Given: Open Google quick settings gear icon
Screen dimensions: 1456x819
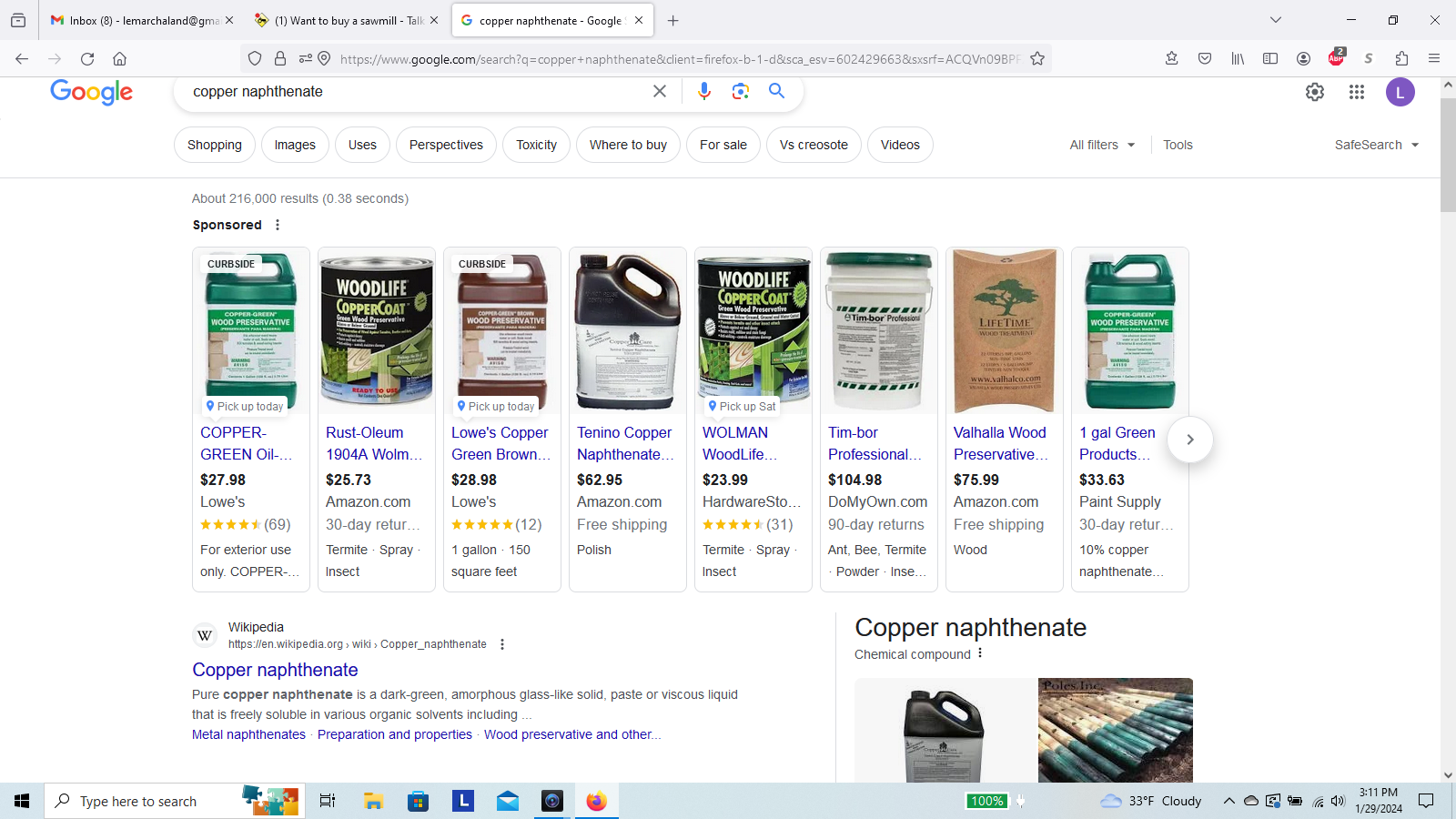Looking at the screenshot, I should pos(1315,92).
